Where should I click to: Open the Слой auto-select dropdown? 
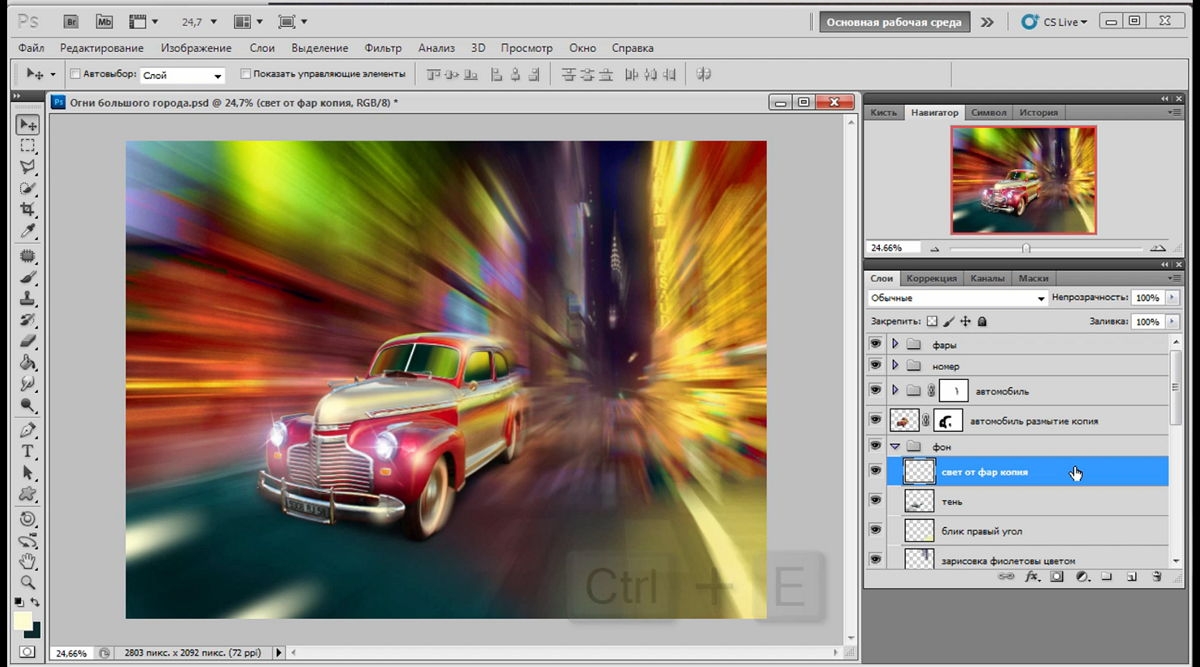point(183,75)
